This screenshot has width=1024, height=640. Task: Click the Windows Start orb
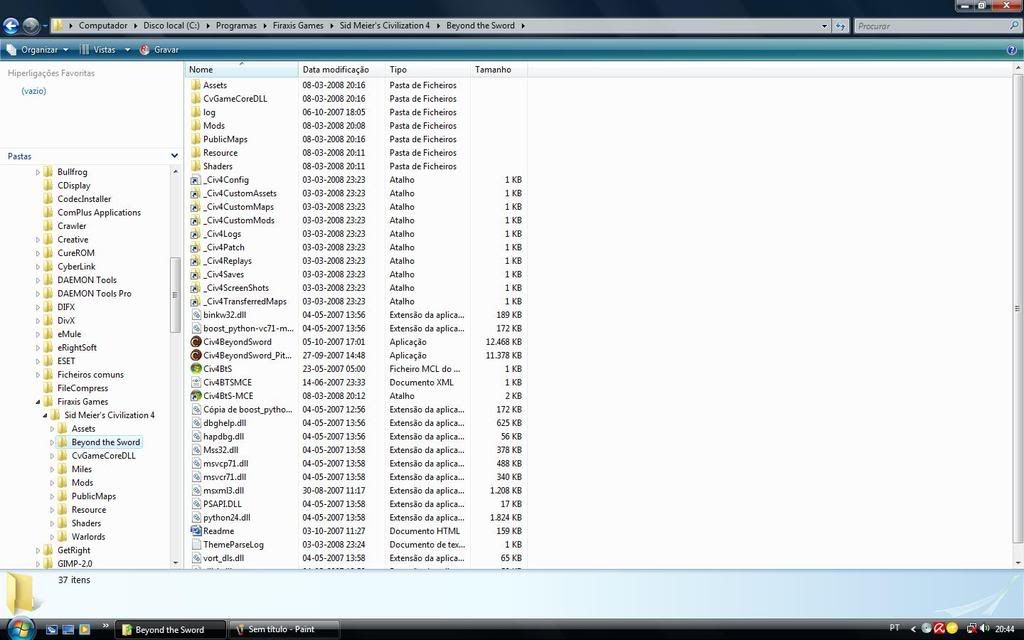click(x=20, y=628)
